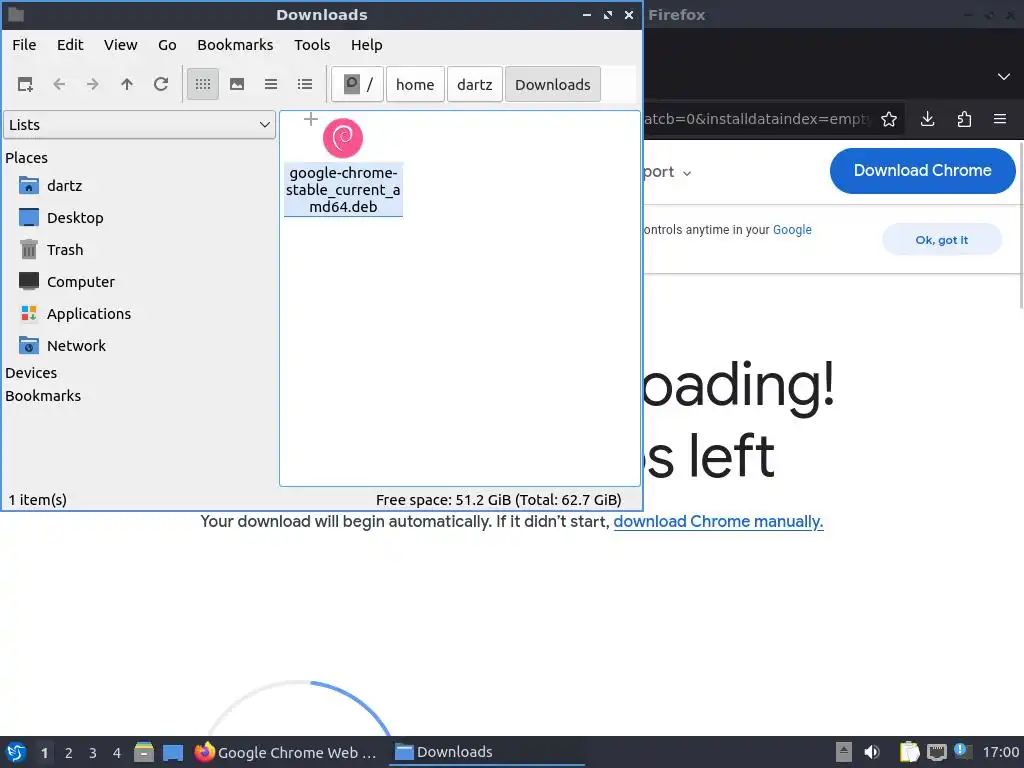The height and width of the screenshot is (768, 1024).
Task: Follow the Google link in notice
Action: 792,230
